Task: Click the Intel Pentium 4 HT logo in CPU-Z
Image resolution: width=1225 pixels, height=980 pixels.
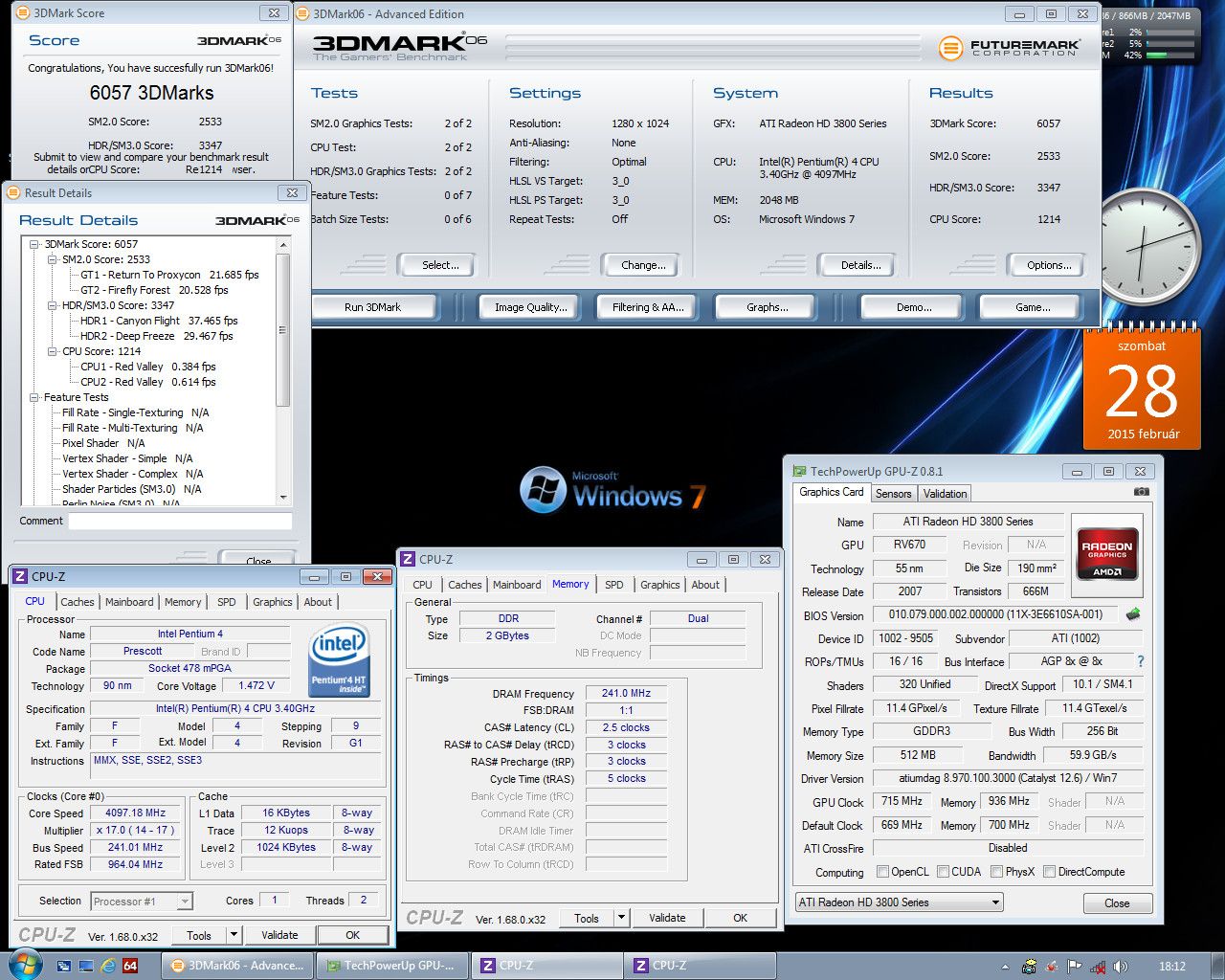Action: click(x=339, y=660)
